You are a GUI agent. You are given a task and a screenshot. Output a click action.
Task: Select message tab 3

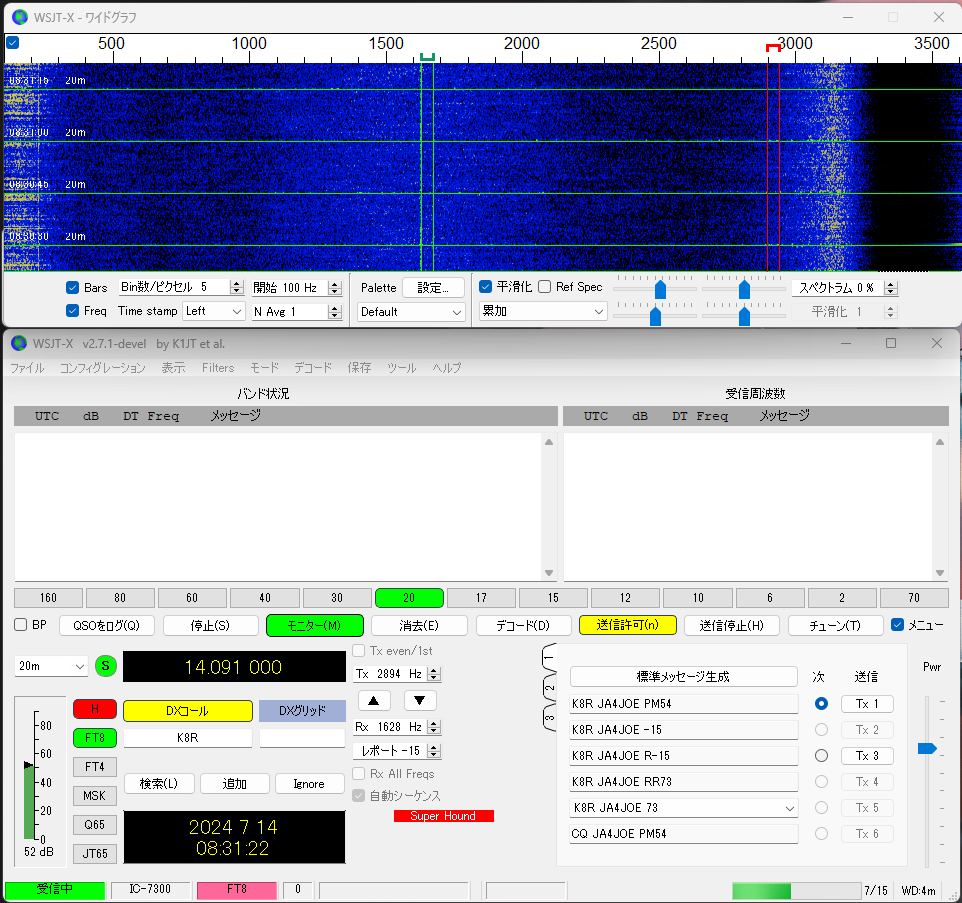tap(549, 717)
